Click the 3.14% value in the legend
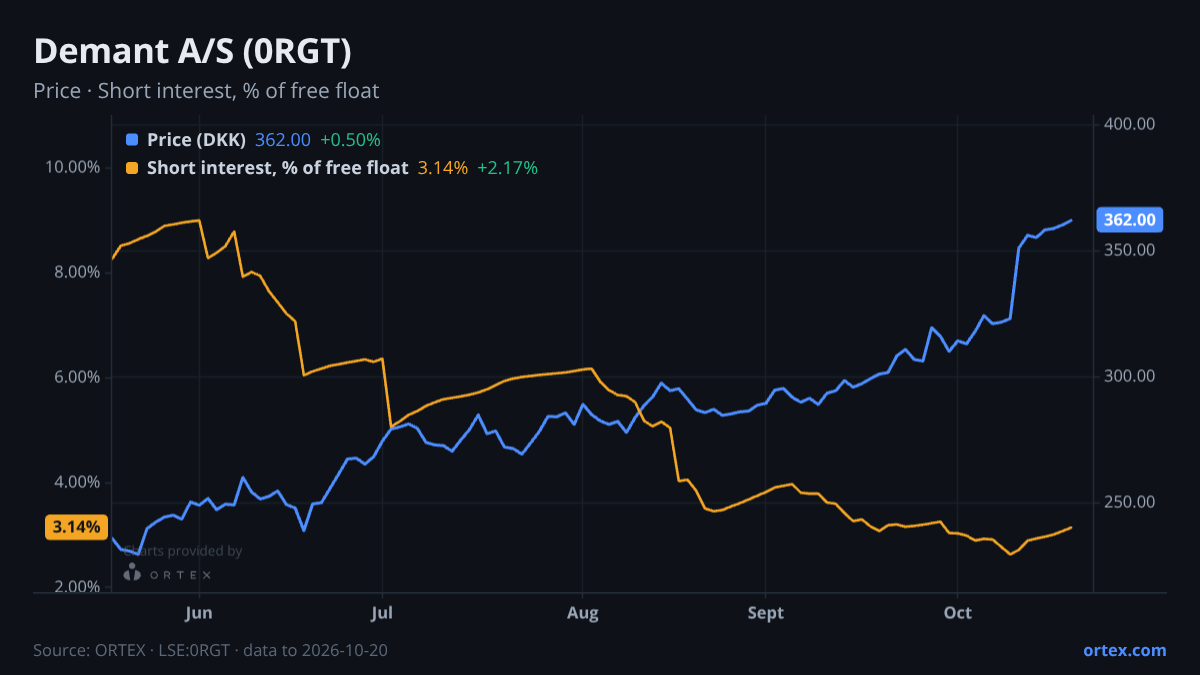1200x675 pixels. tap(443, 168)
